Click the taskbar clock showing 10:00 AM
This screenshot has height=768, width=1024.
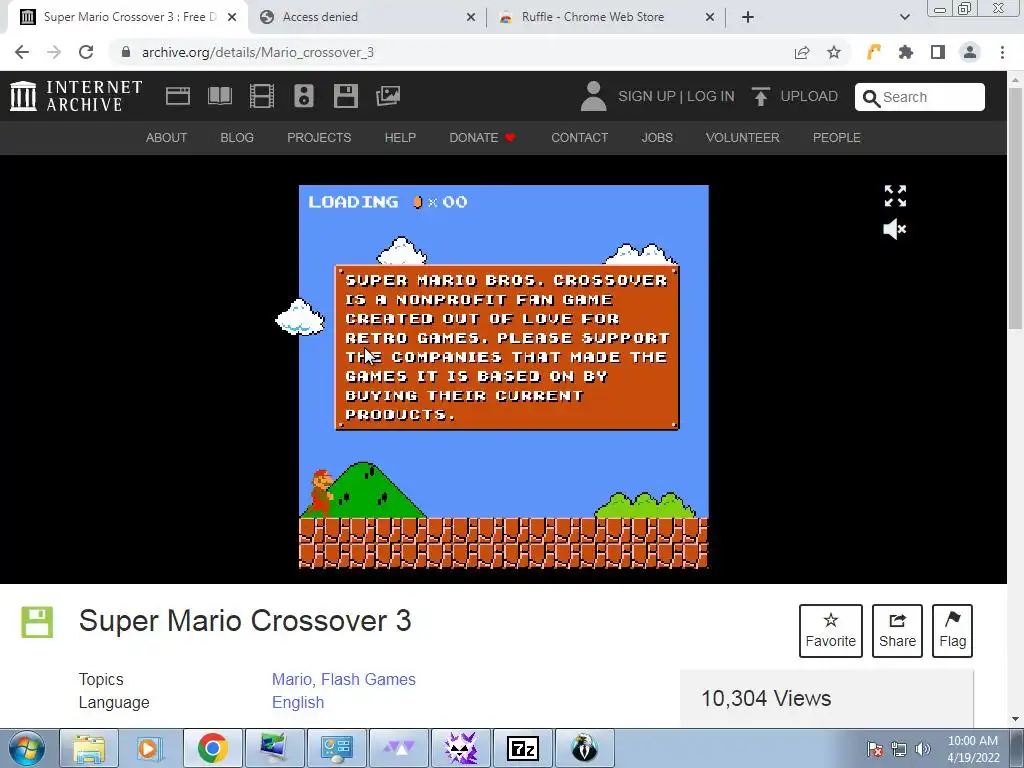[972, 748]
